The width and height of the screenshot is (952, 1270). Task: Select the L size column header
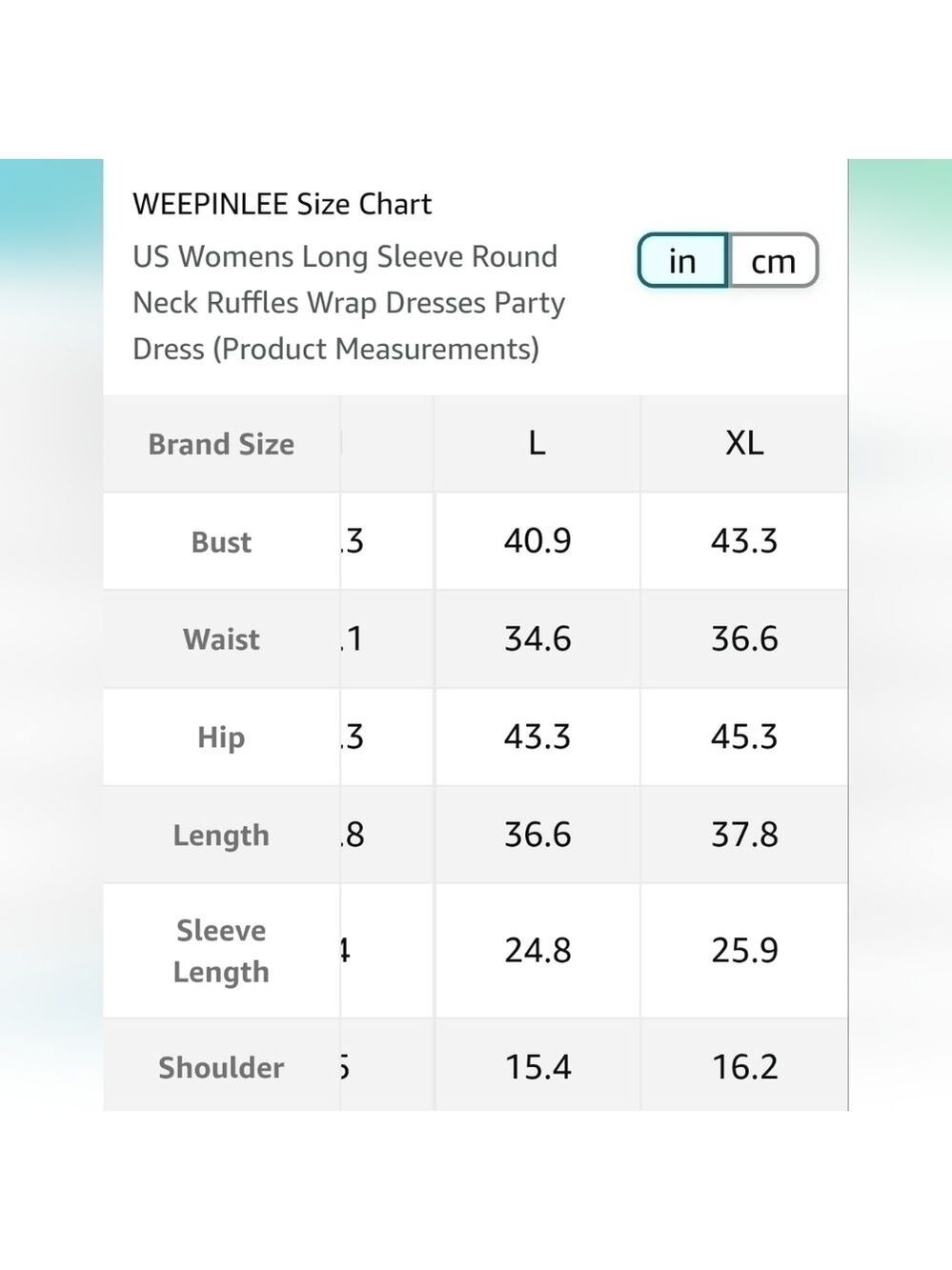coord(537,443)
